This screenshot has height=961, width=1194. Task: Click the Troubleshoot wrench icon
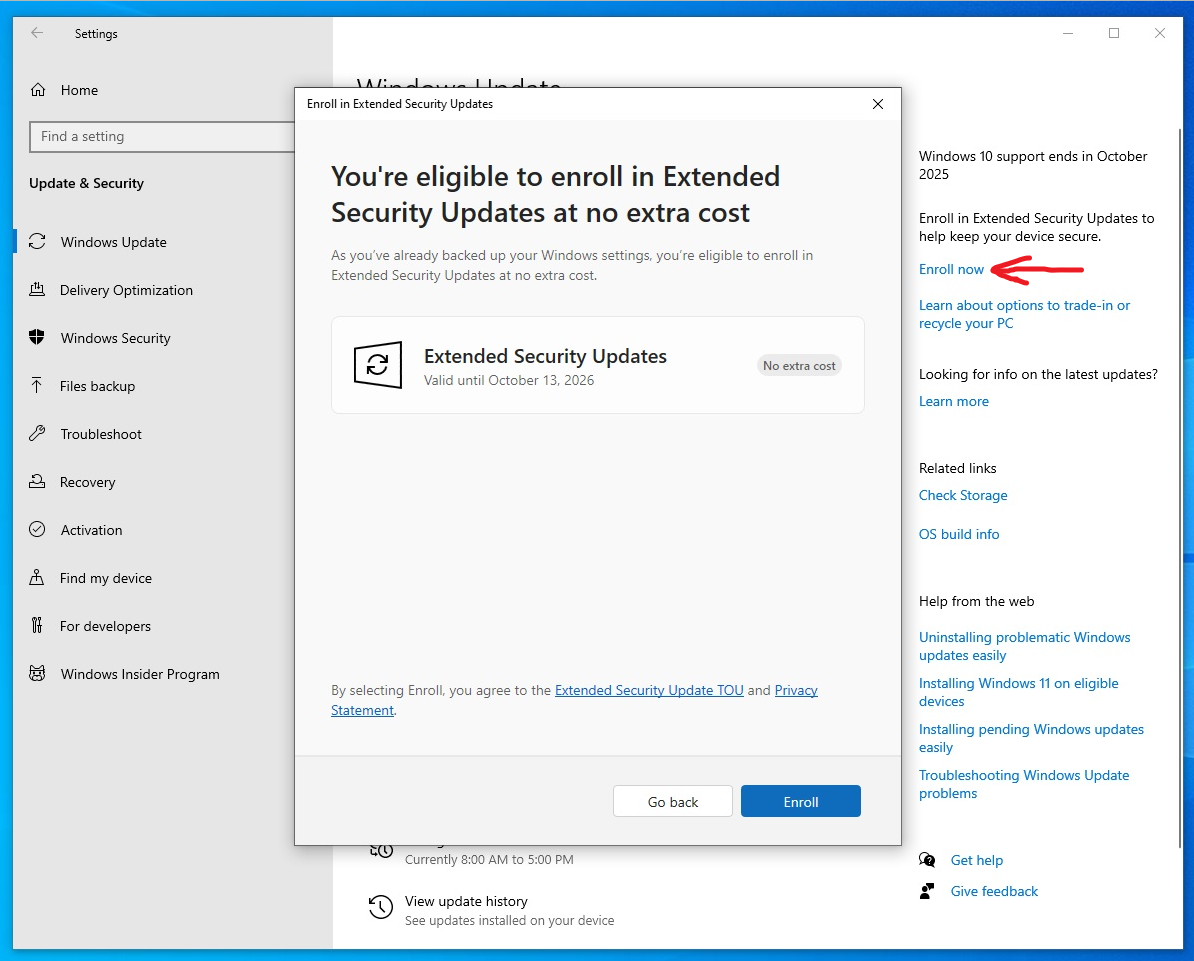click(37, 433)
